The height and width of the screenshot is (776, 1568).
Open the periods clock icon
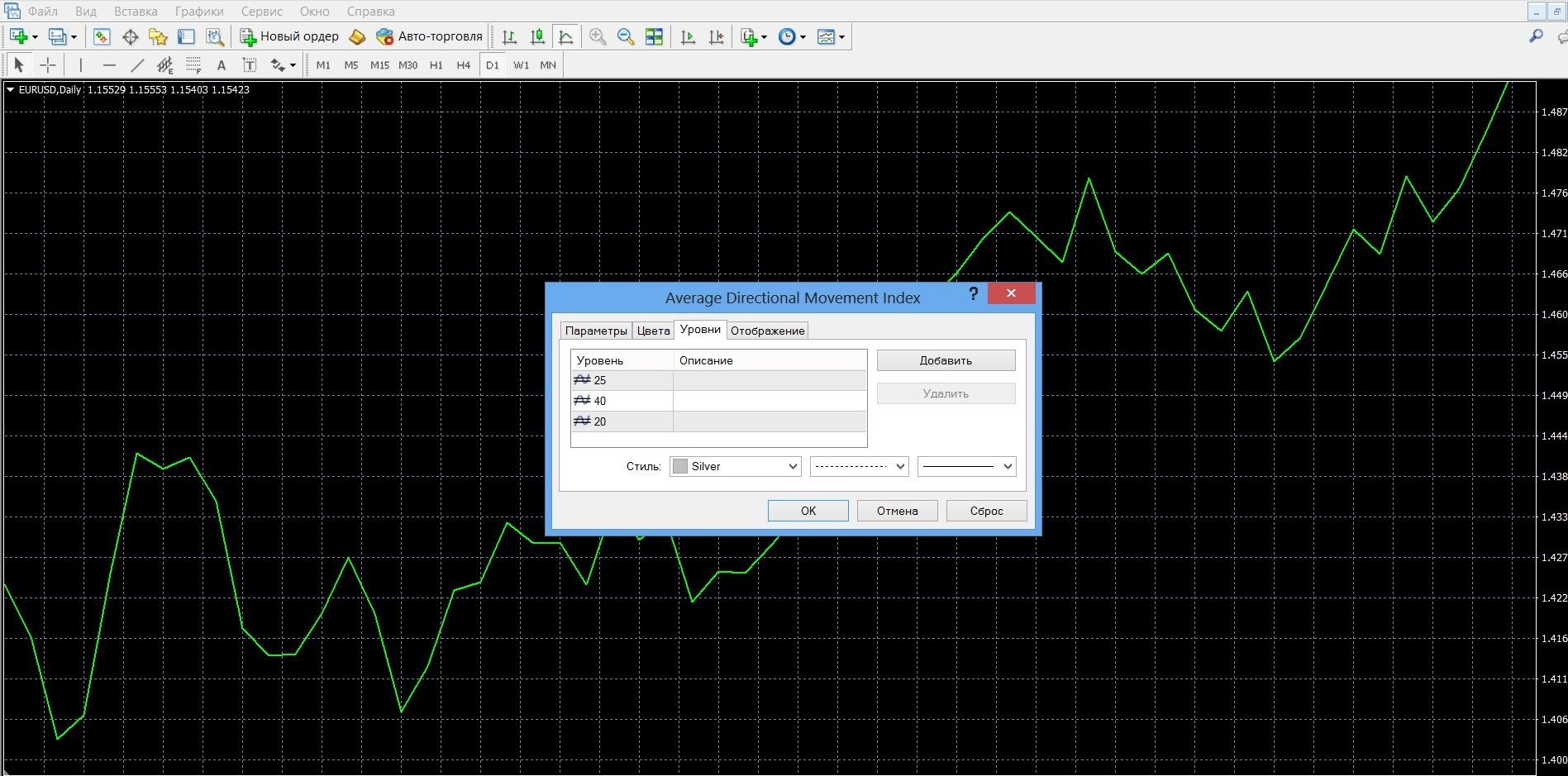tap(787, 36)
